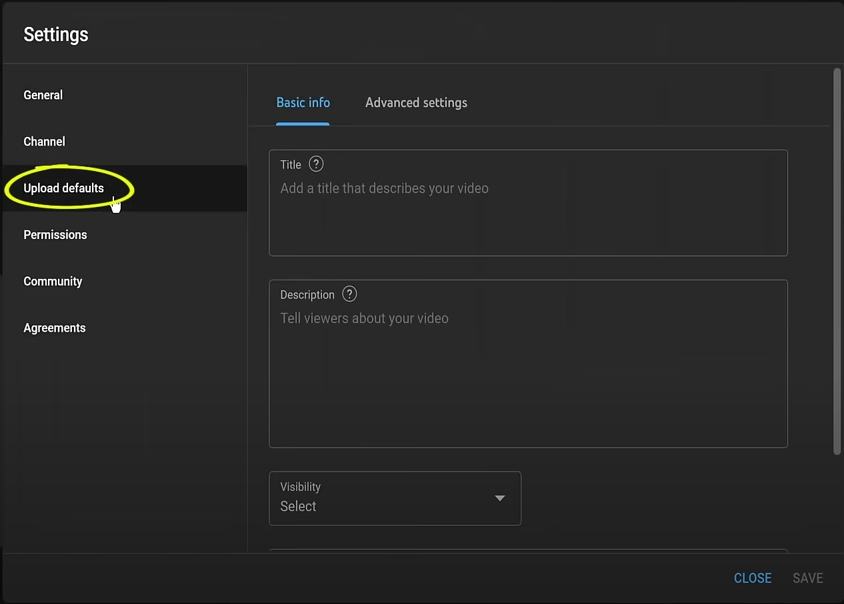Select Upload defaults in the sidebar
844x604 pixels.
(x=64, y=188)
